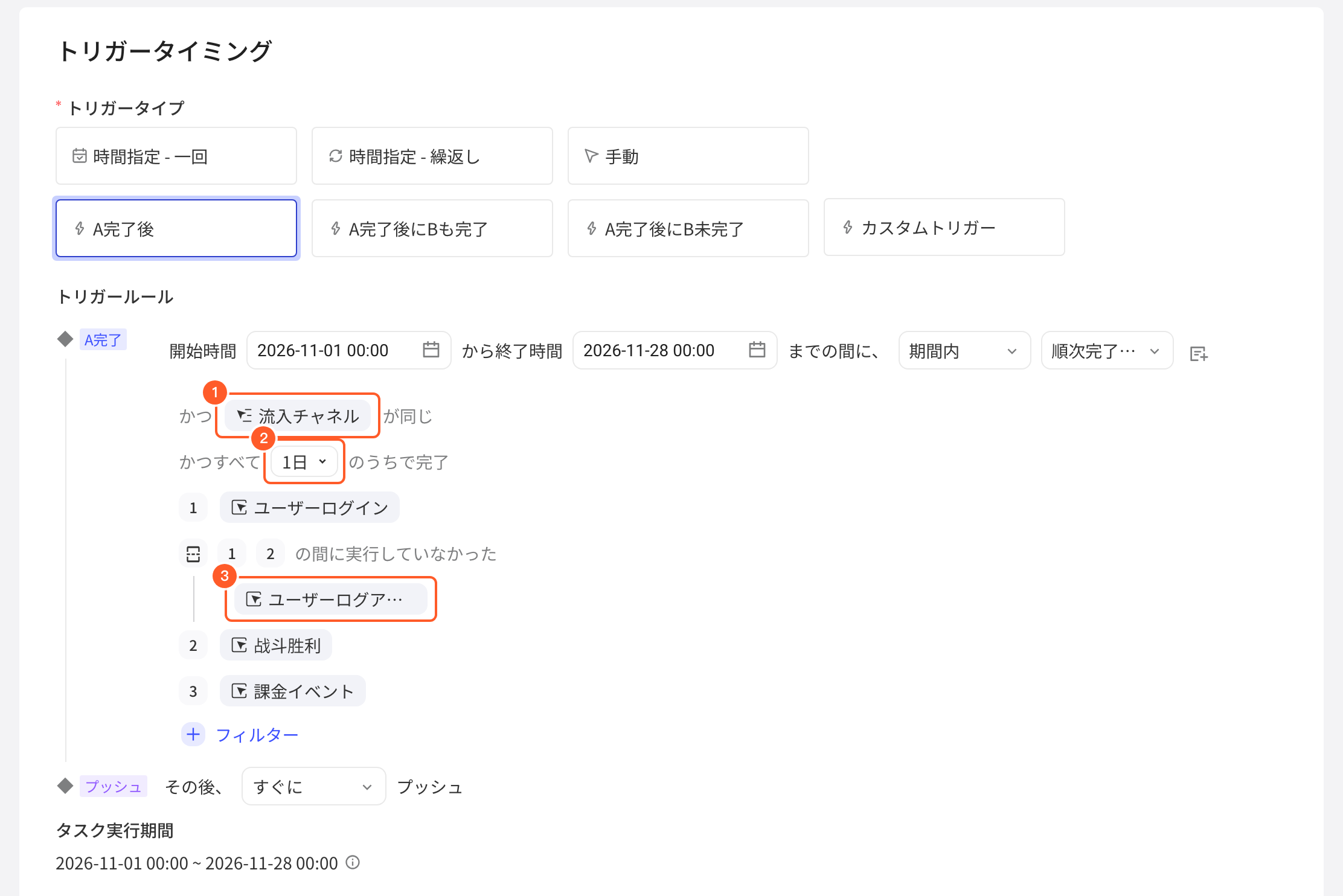This screenshot has width=1343, height=896.
Task: Click the lightning icon in カスタムトリガー
Action: [x=848, y=227]
